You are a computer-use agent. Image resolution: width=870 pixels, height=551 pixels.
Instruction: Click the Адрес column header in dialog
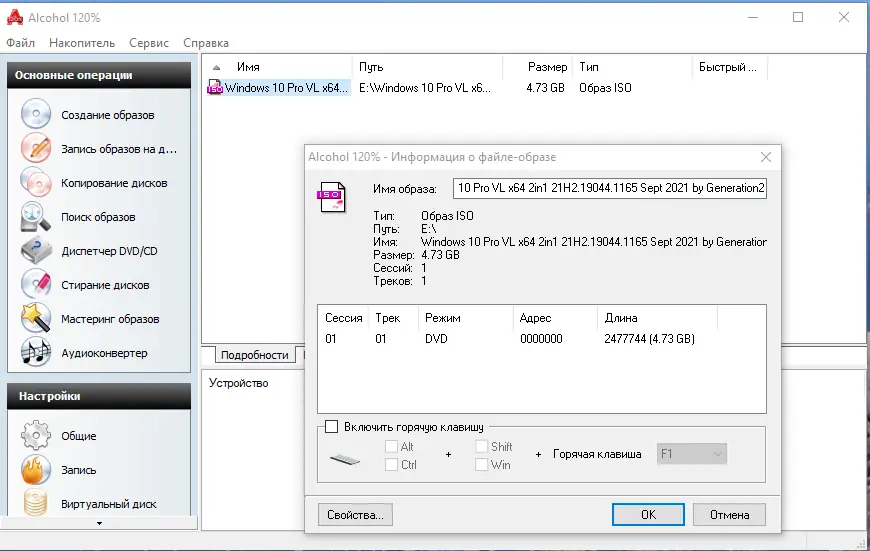pos(555,318)
